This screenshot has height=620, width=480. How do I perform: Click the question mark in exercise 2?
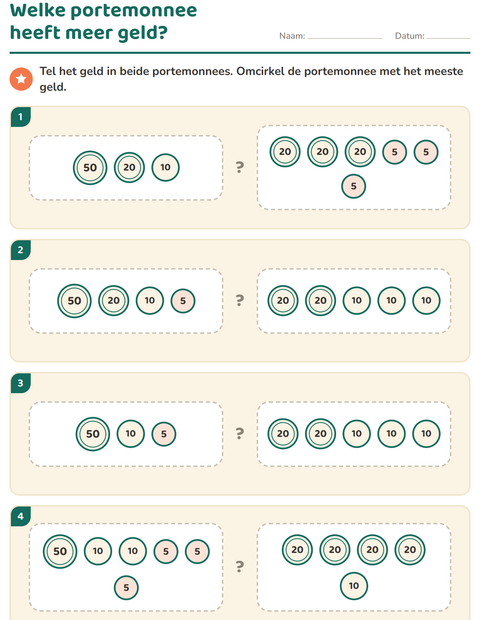240,301
